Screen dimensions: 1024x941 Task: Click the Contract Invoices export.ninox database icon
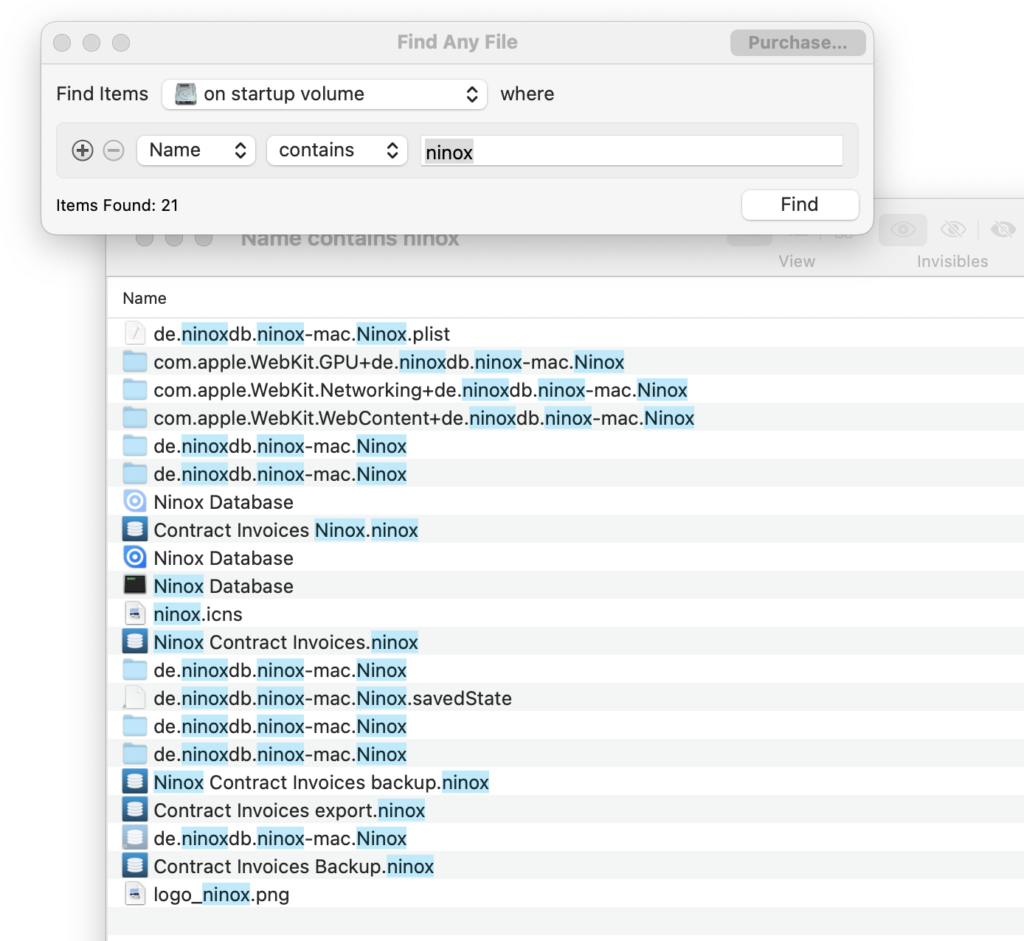tap(135, 810)
